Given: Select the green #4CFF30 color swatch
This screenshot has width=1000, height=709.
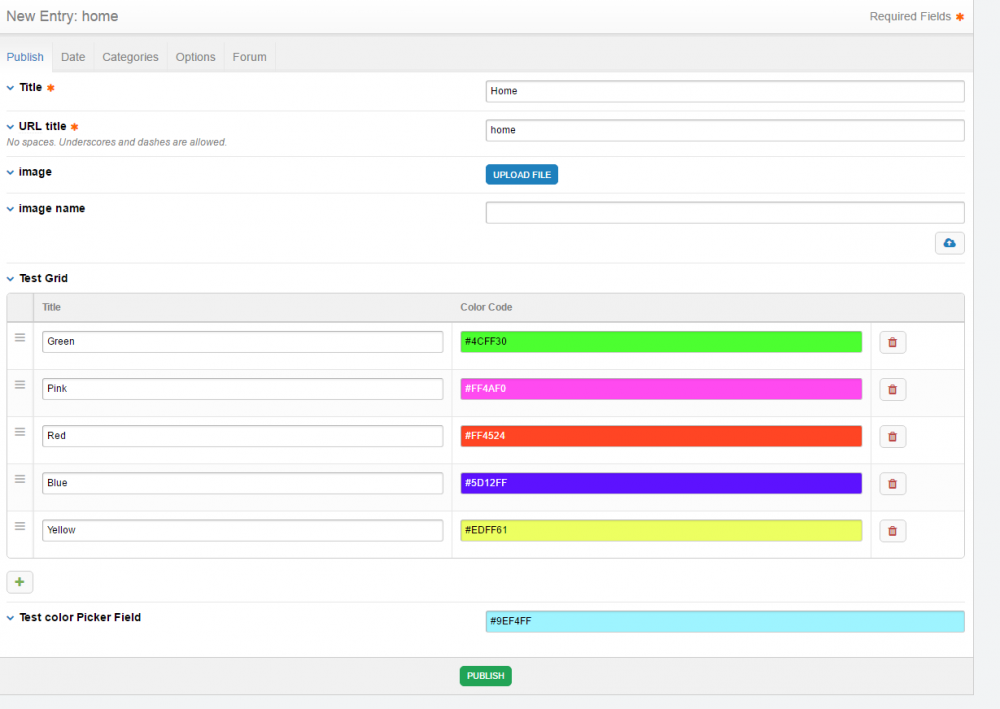Looking at the screenshot, I should pyautogui.click(x=660, y=342).
